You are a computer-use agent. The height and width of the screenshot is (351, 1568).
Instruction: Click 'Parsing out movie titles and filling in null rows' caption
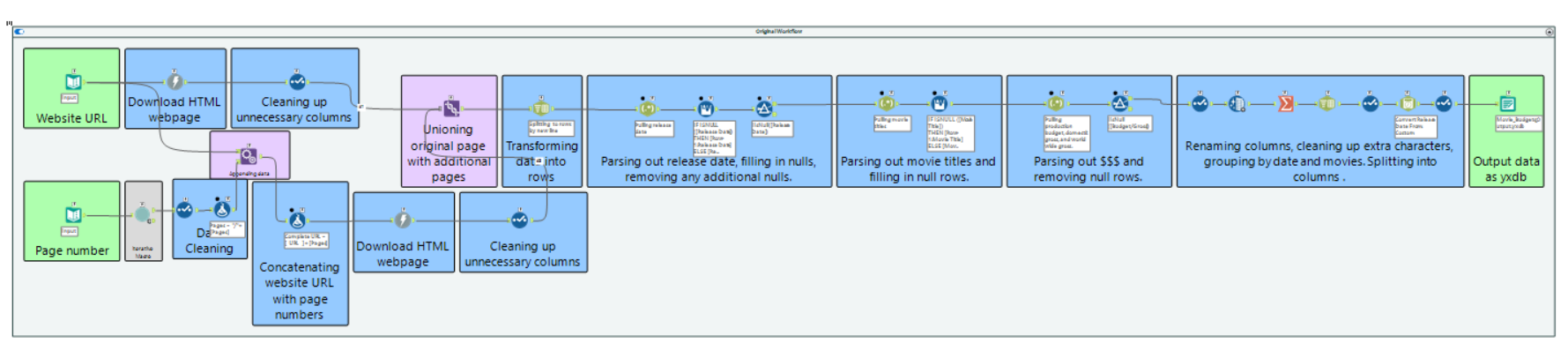[x=918, y=169]
